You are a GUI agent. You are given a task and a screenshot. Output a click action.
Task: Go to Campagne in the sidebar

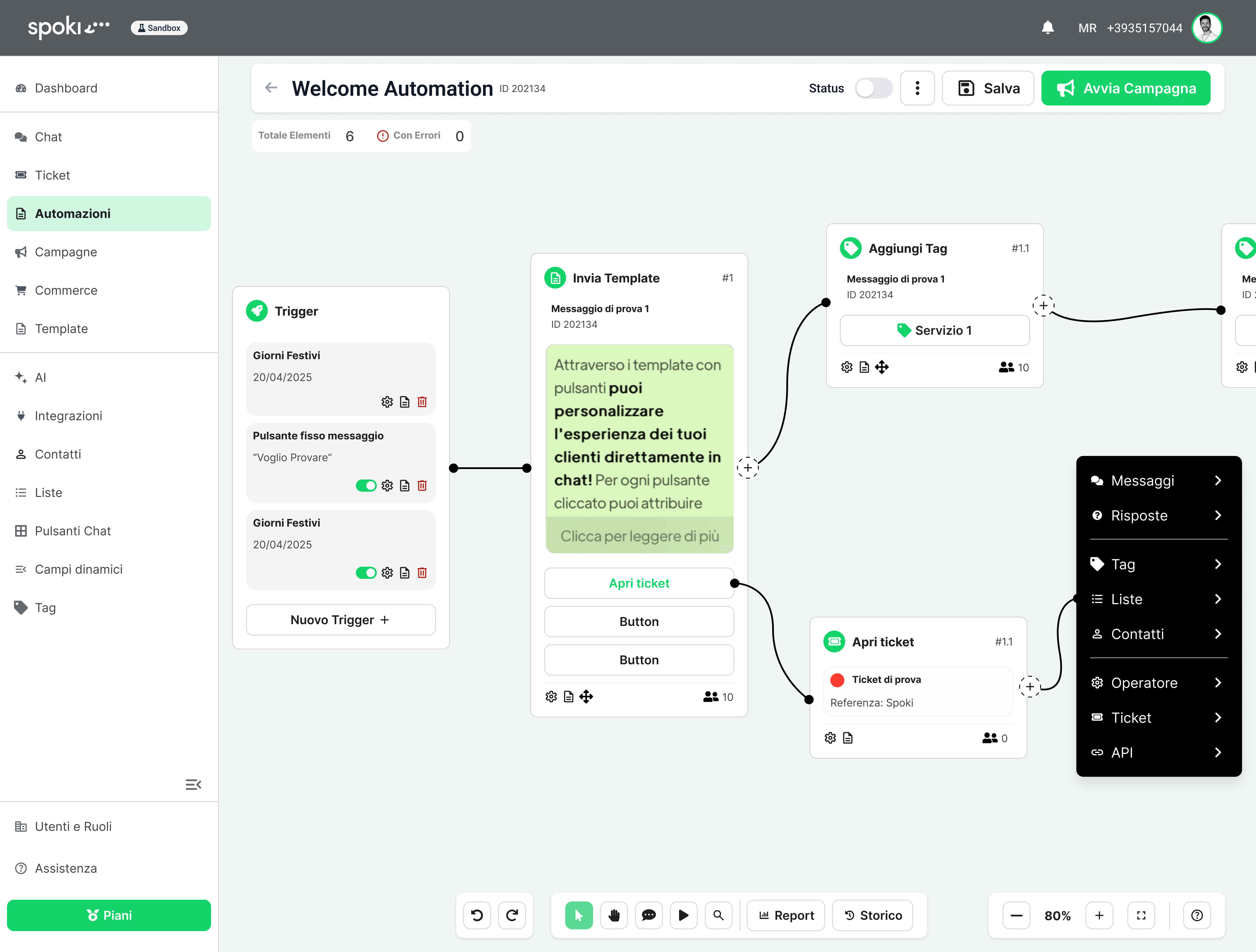109,252
